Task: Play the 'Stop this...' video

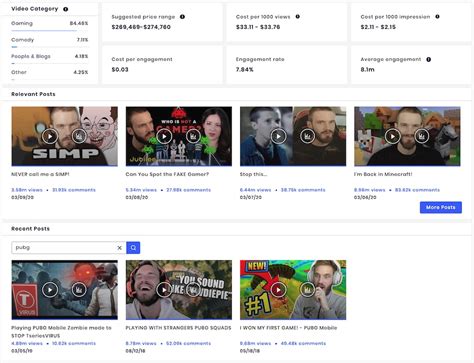Action: (x=278, y=136)
